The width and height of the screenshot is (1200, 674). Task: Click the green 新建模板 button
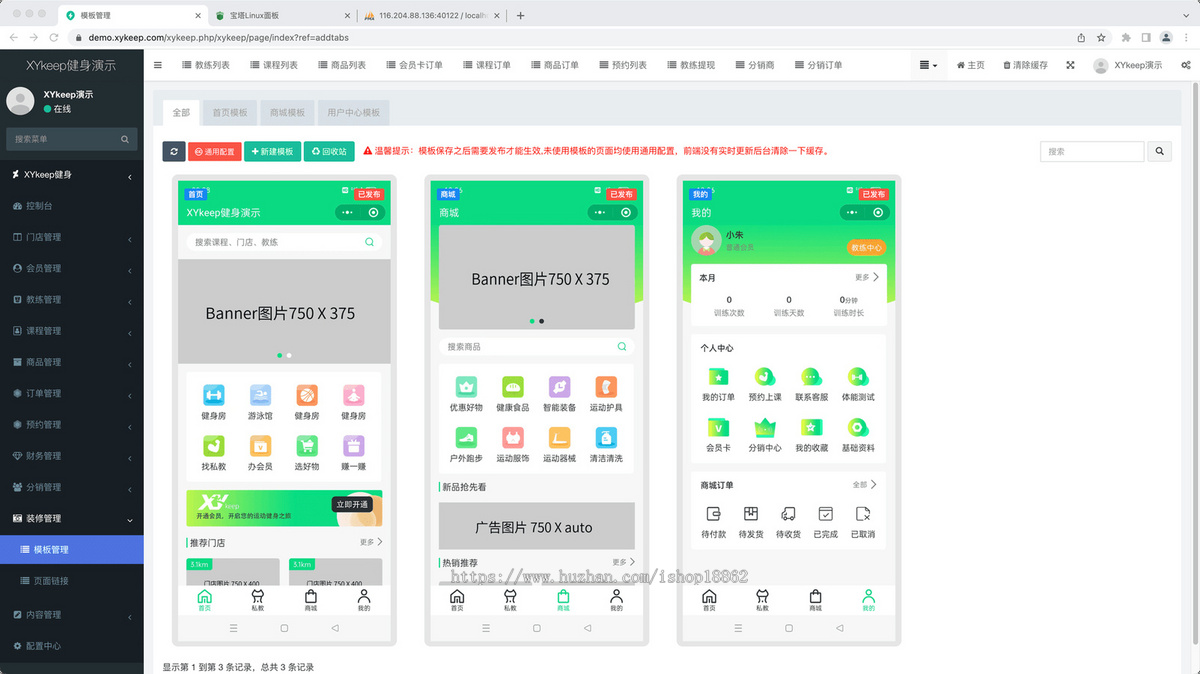coord(271,152)
